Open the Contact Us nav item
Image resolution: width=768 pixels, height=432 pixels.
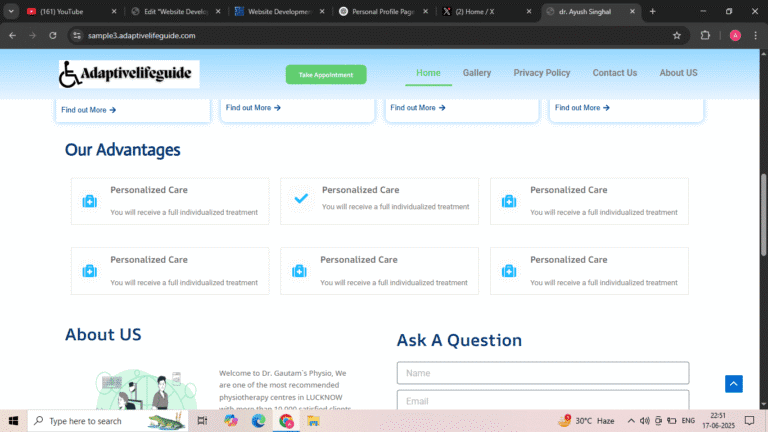pyautogui.click(x=614, y=73)
